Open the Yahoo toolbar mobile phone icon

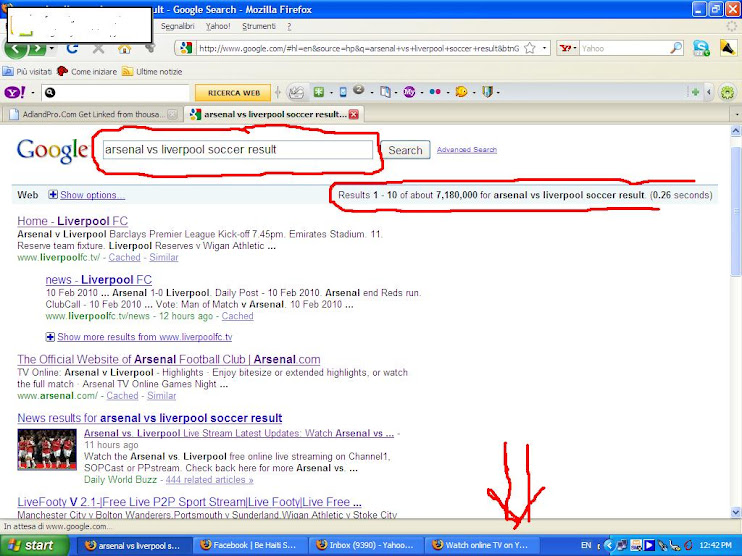(x=344, y=92)
